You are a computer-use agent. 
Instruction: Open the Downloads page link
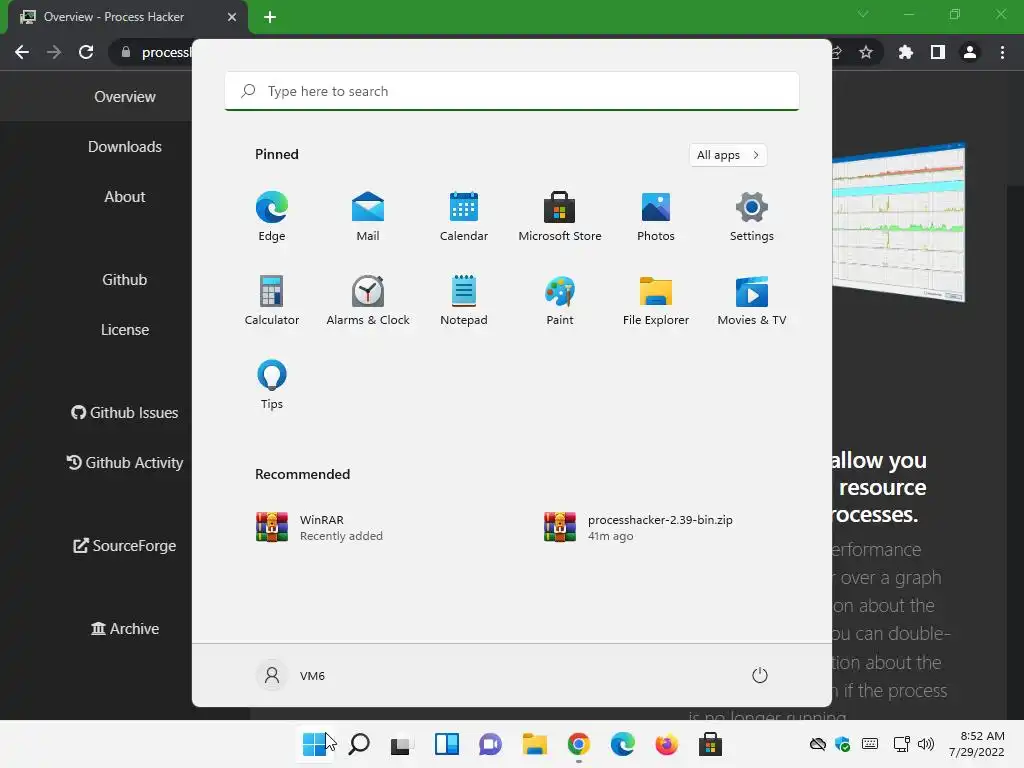(125, 147)
